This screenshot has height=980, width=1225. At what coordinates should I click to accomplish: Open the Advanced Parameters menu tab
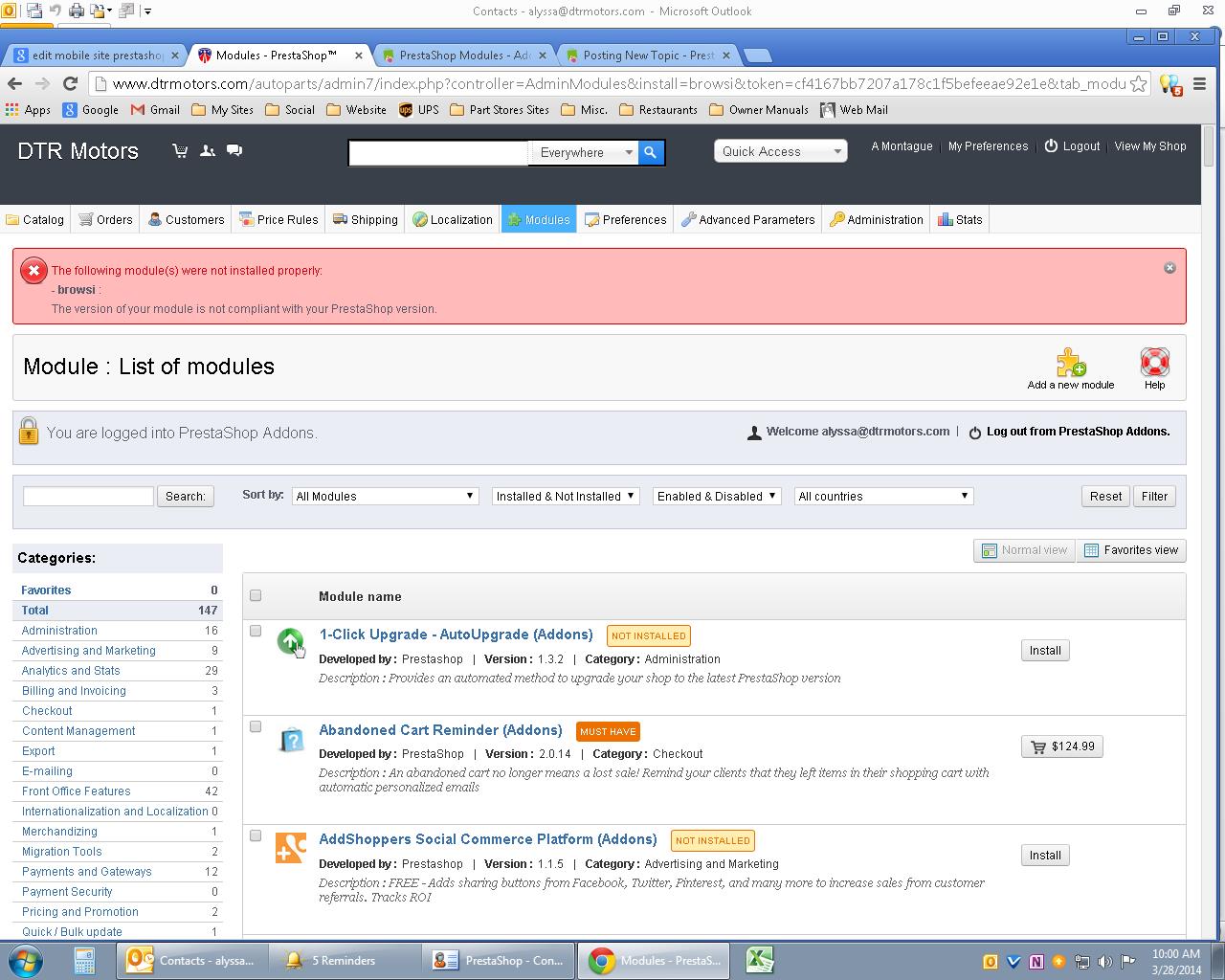point(747,219)
